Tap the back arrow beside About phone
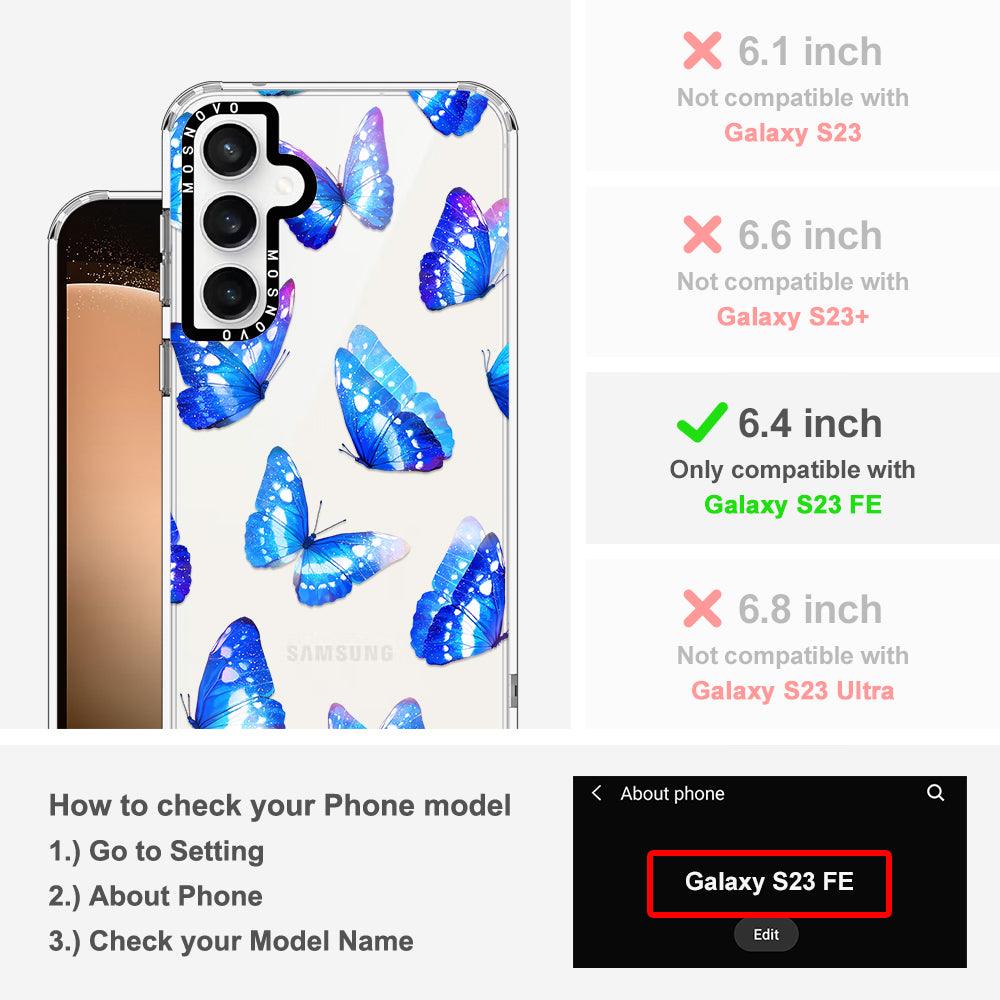The height and width of the screenshot is (1000, 1000). pos(596,793)
